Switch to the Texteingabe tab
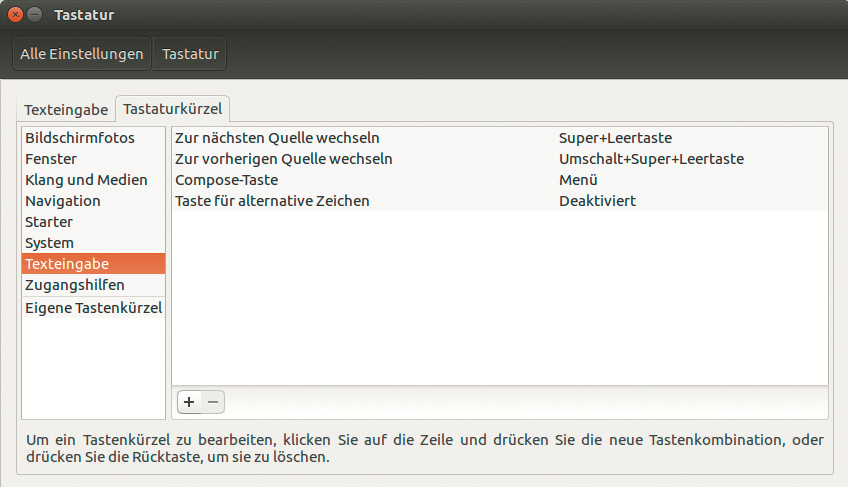Viewport: 848px width, 487px height. [66, 109]
